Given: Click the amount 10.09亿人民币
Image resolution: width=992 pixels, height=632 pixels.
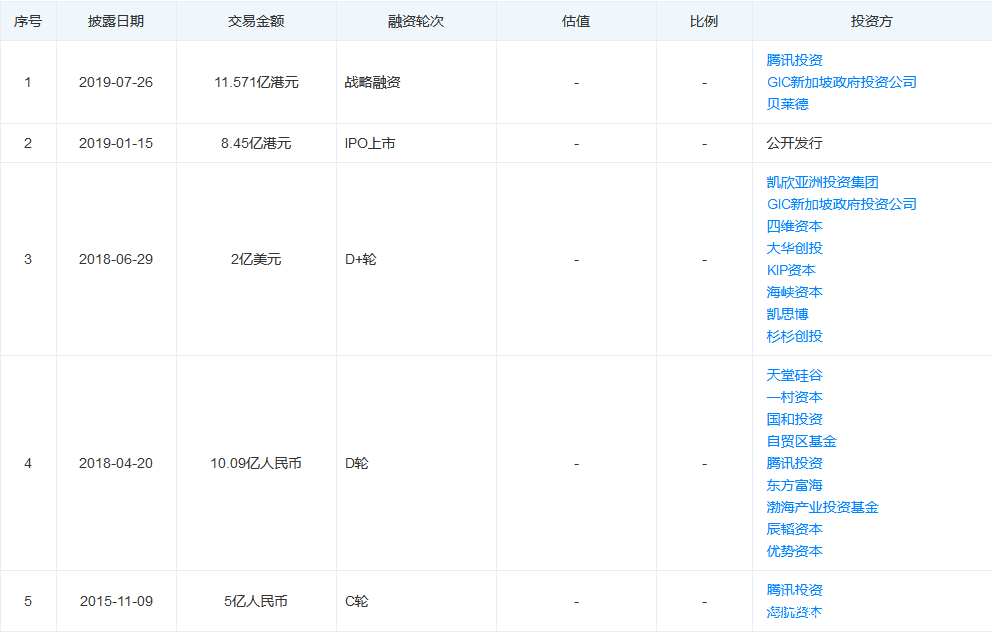Looking at the screenshot, I should [x=256, y=463].
